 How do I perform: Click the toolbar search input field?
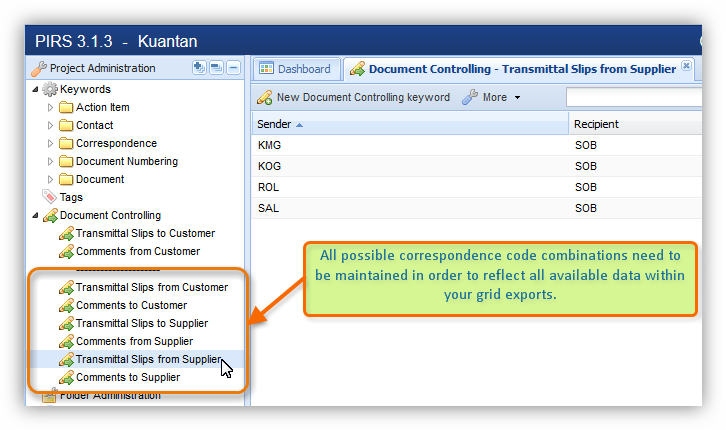(x=633, y=98)
